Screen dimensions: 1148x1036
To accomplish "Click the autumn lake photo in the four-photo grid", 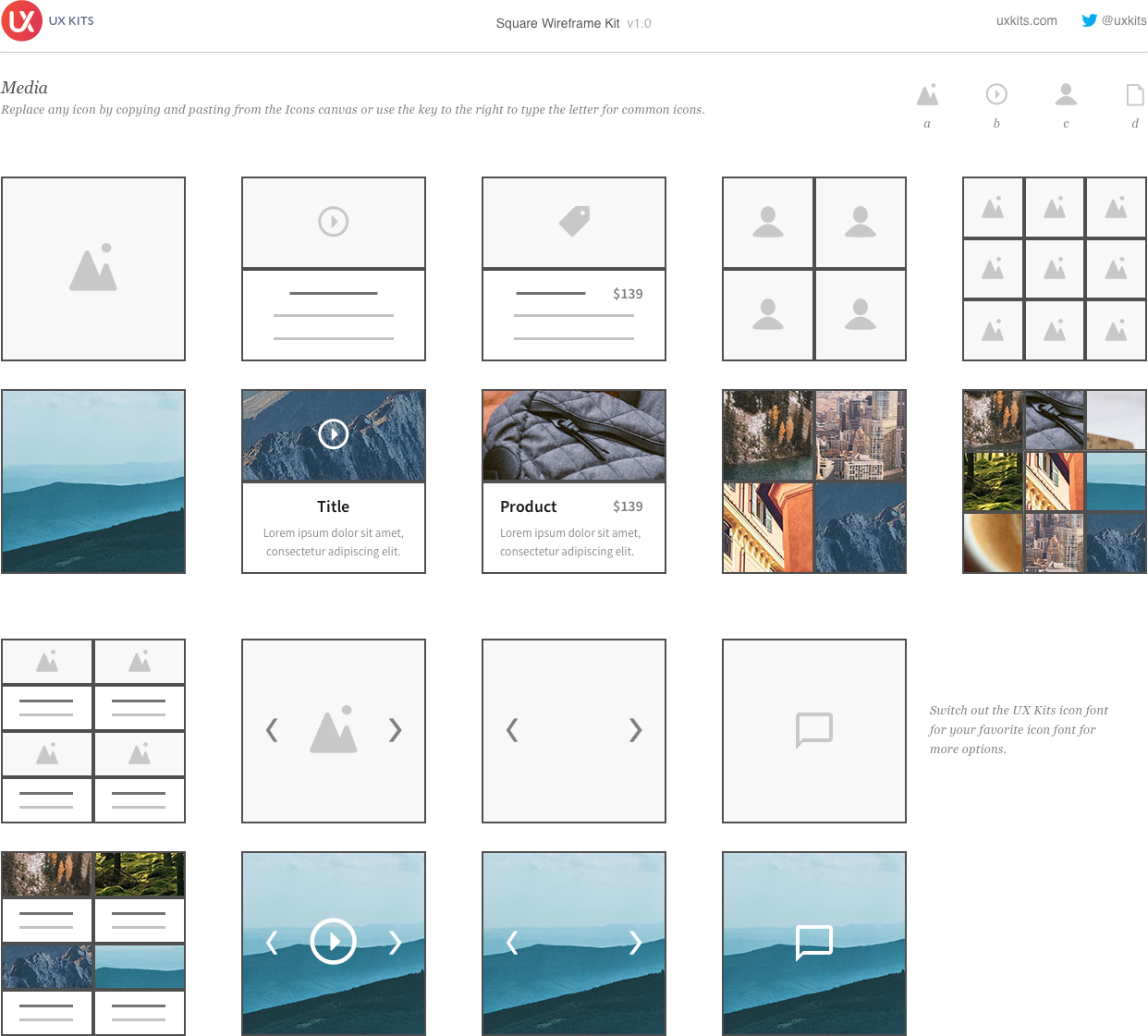I will coord(768,435).
